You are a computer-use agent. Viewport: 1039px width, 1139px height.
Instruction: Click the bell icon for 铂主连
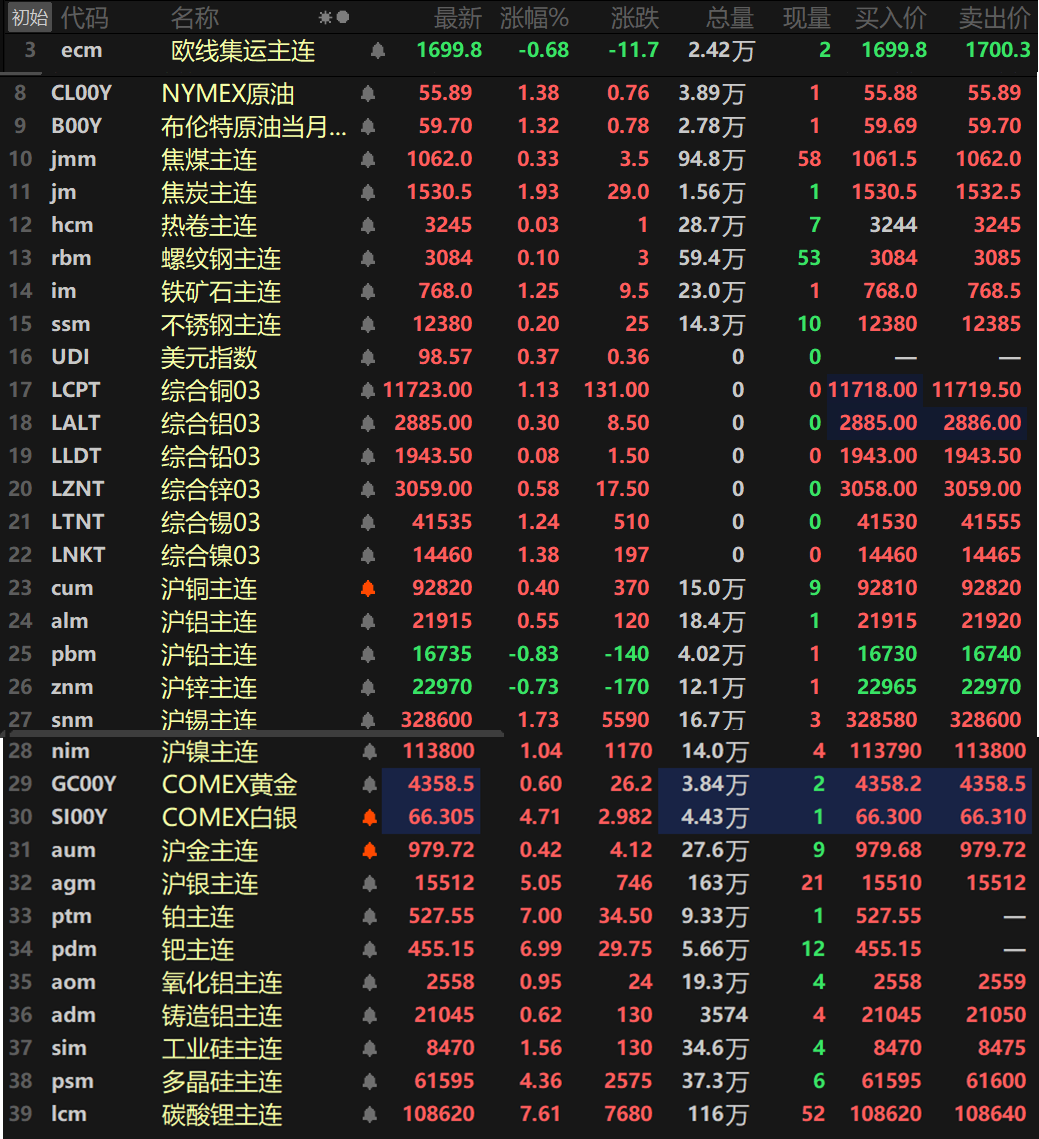(x=370, y=916)
